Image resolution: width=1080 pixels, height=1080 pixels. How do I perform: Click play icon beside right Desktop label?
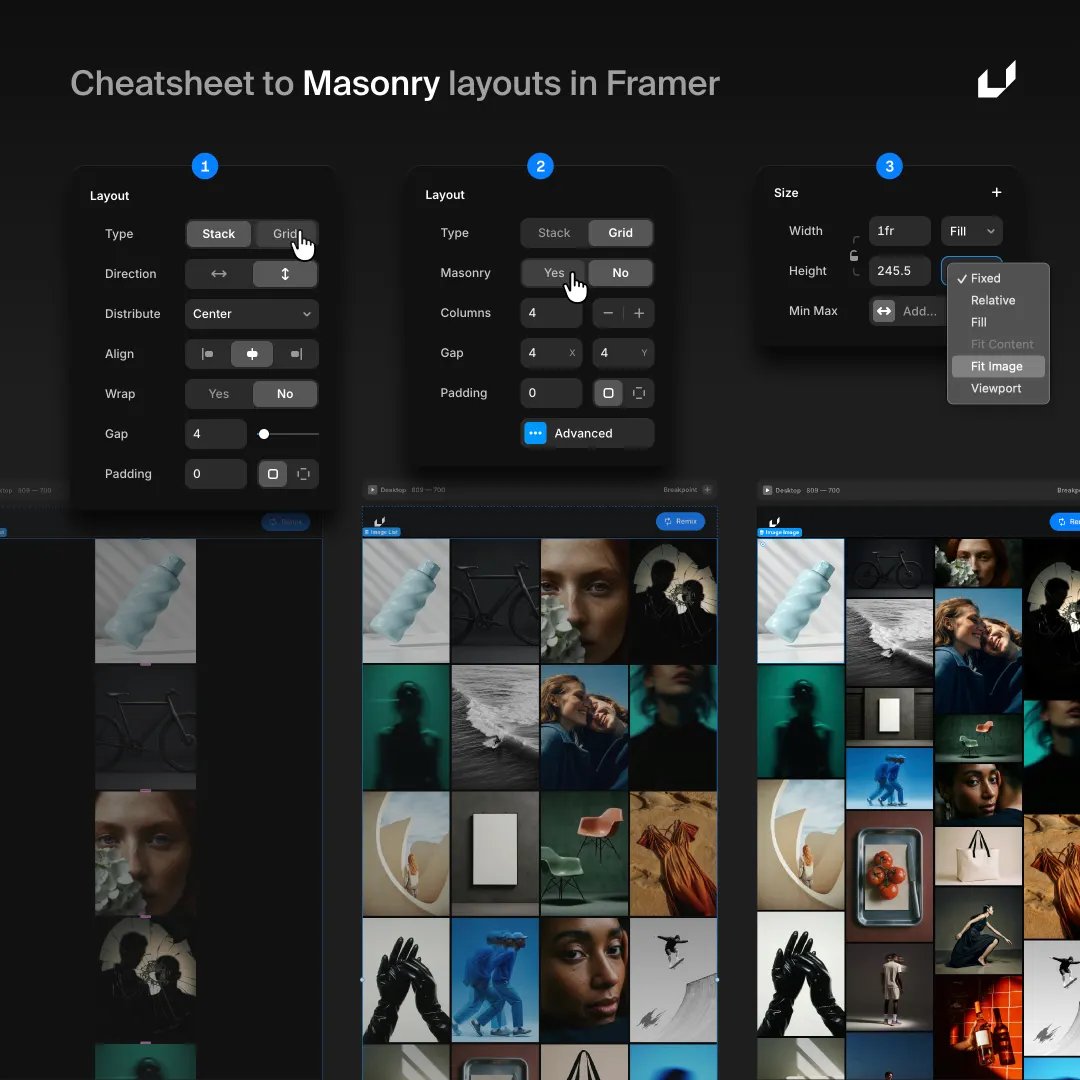pos(767,490)
